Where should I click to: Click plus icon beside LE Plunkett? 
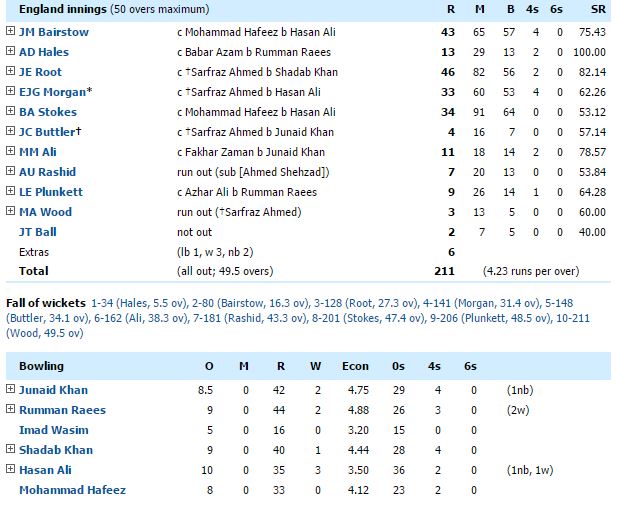pos(11,192)
